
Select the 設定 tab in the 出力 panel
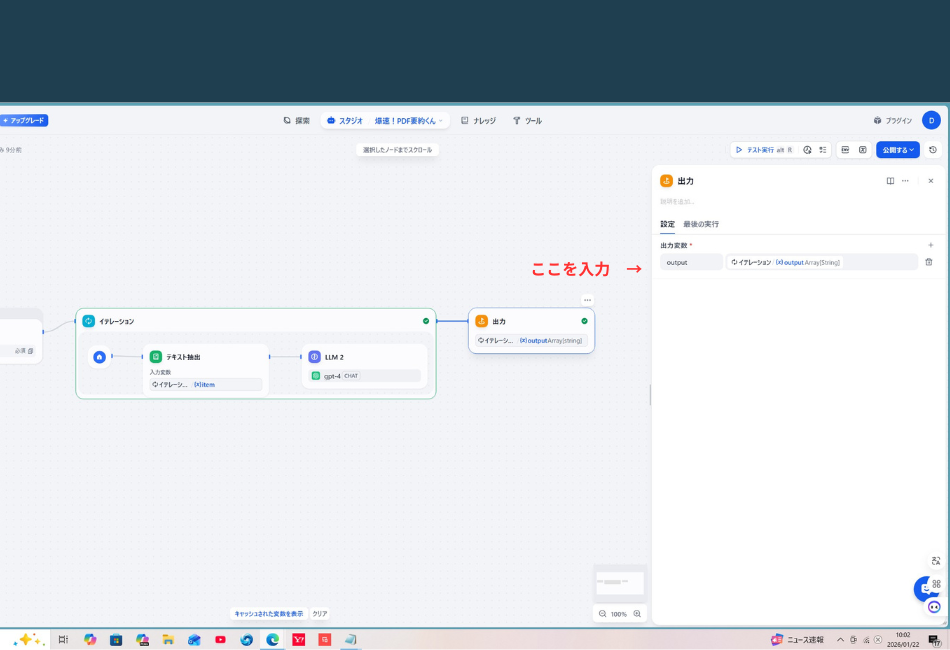pos(667,224)
